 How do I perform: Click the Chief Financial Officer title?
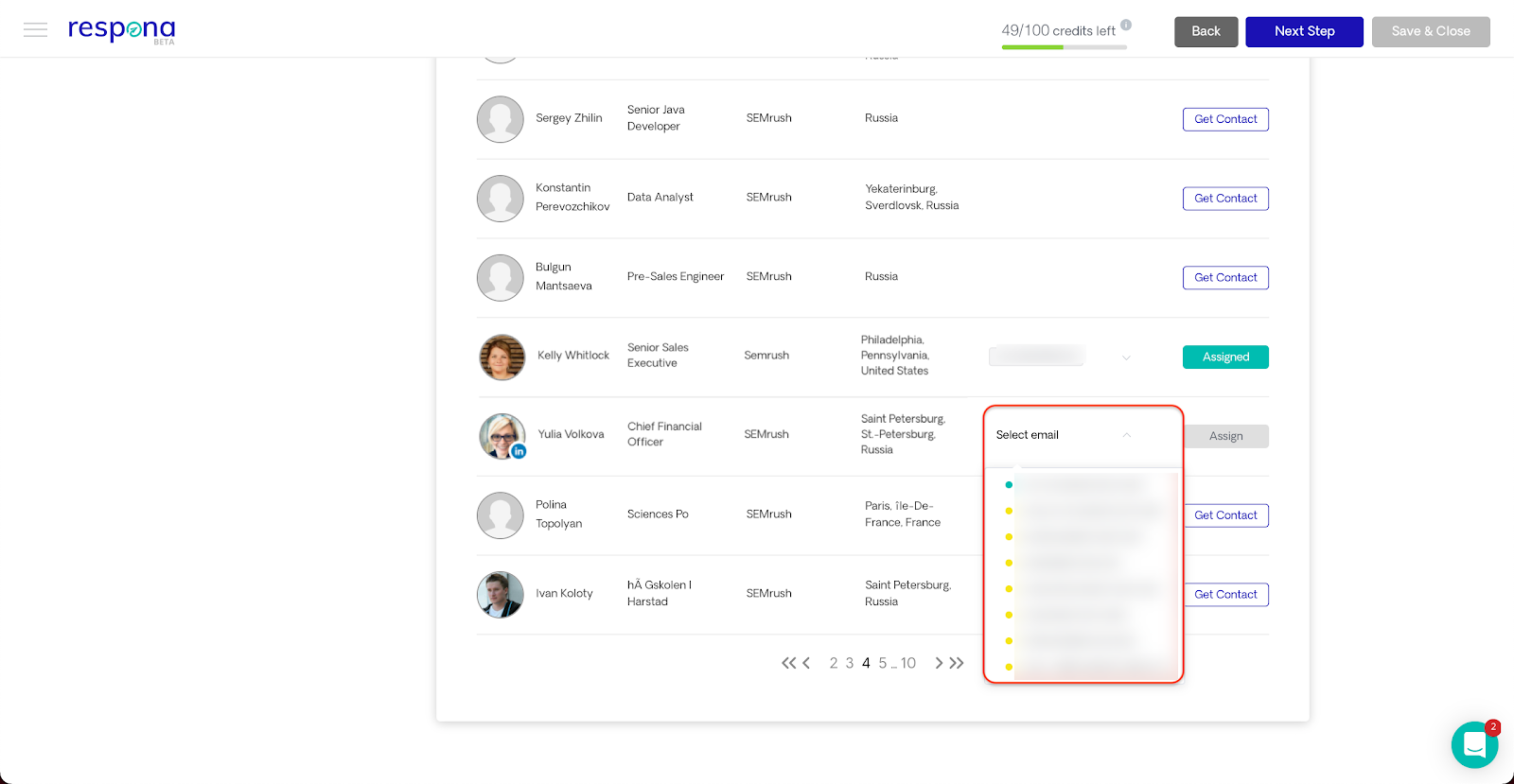[x=664, y=434]
